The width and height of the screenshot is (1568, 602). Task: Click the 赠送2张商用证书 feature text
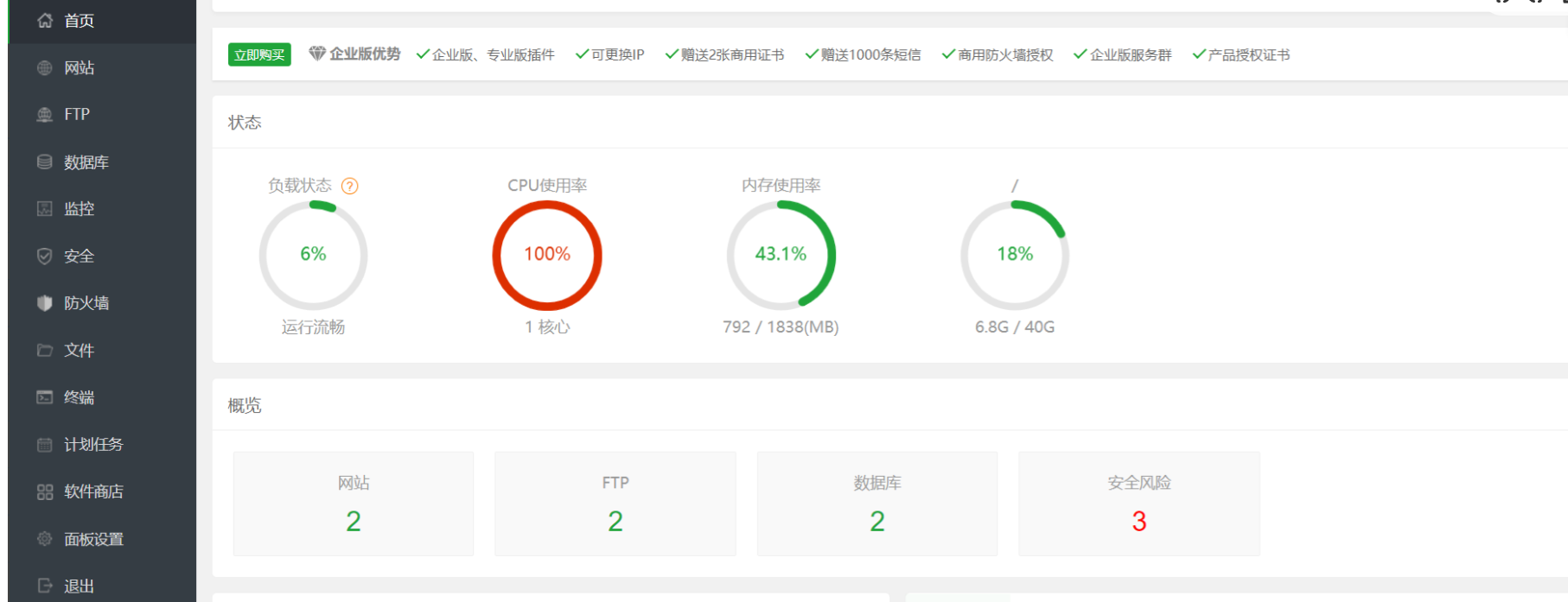(732, 54)
